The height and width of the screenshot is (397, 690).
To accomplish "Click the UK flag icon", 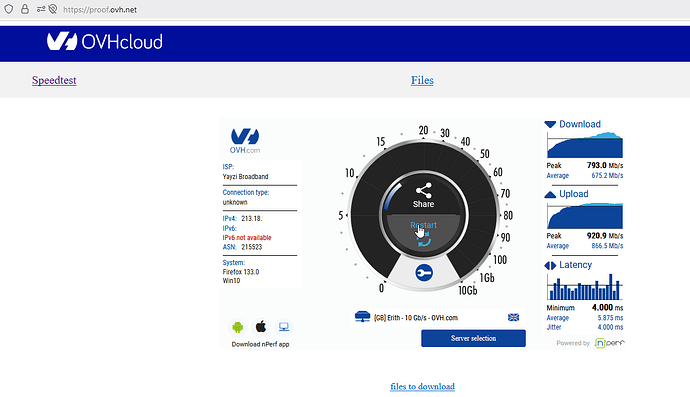I will point(514,317).
